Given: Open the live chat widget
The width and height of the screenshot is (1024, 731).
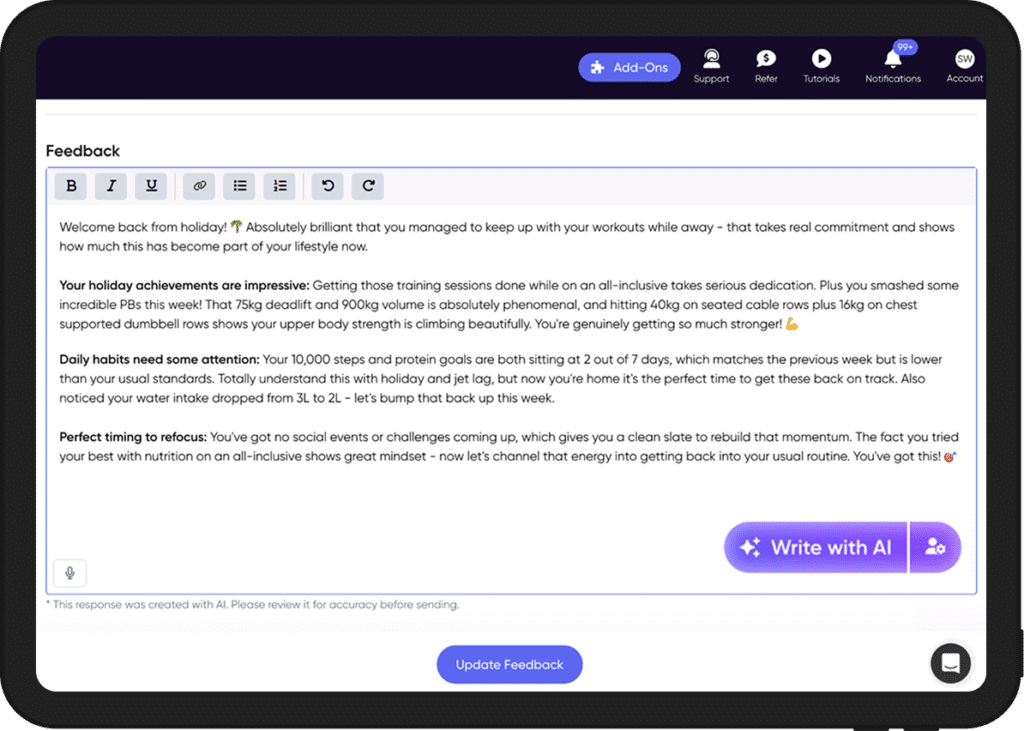Looking at the screenshot, I should (x=950, y=663).
